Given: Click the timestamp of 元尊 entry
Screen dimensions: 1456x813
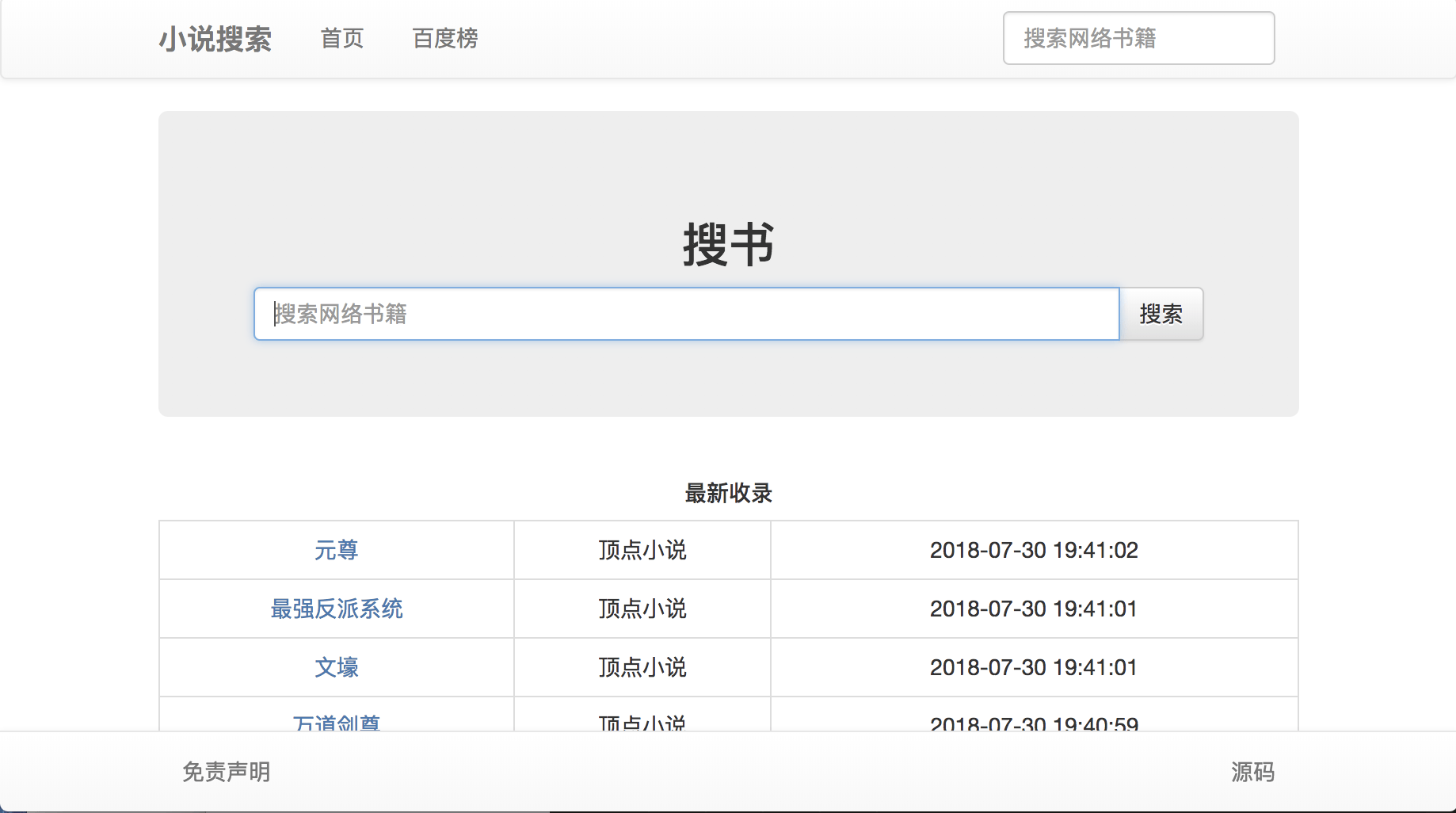Looking at the screenshot, I should click(x=1034, y=550).
